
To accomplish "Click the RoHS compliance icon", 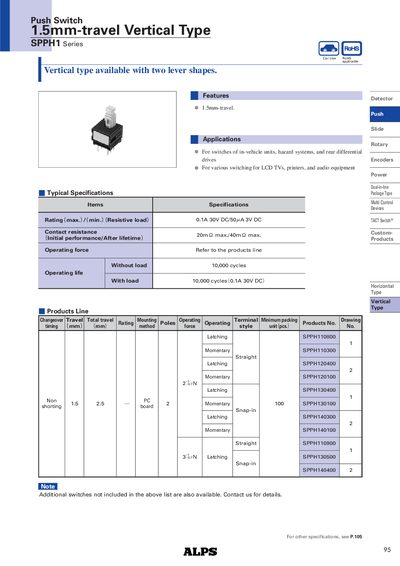I will coord(351,48).
